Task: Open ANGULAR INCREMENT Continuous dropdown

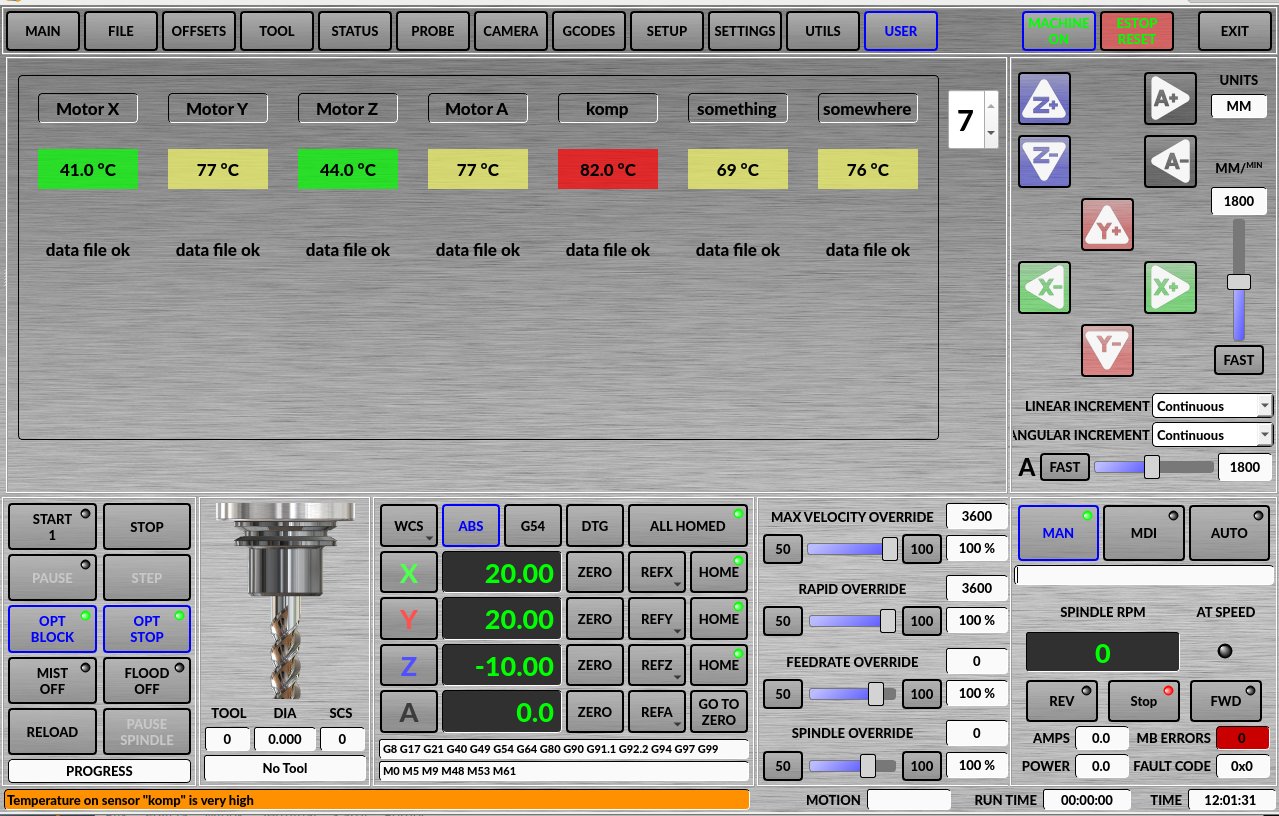Action: point(1212,435)
